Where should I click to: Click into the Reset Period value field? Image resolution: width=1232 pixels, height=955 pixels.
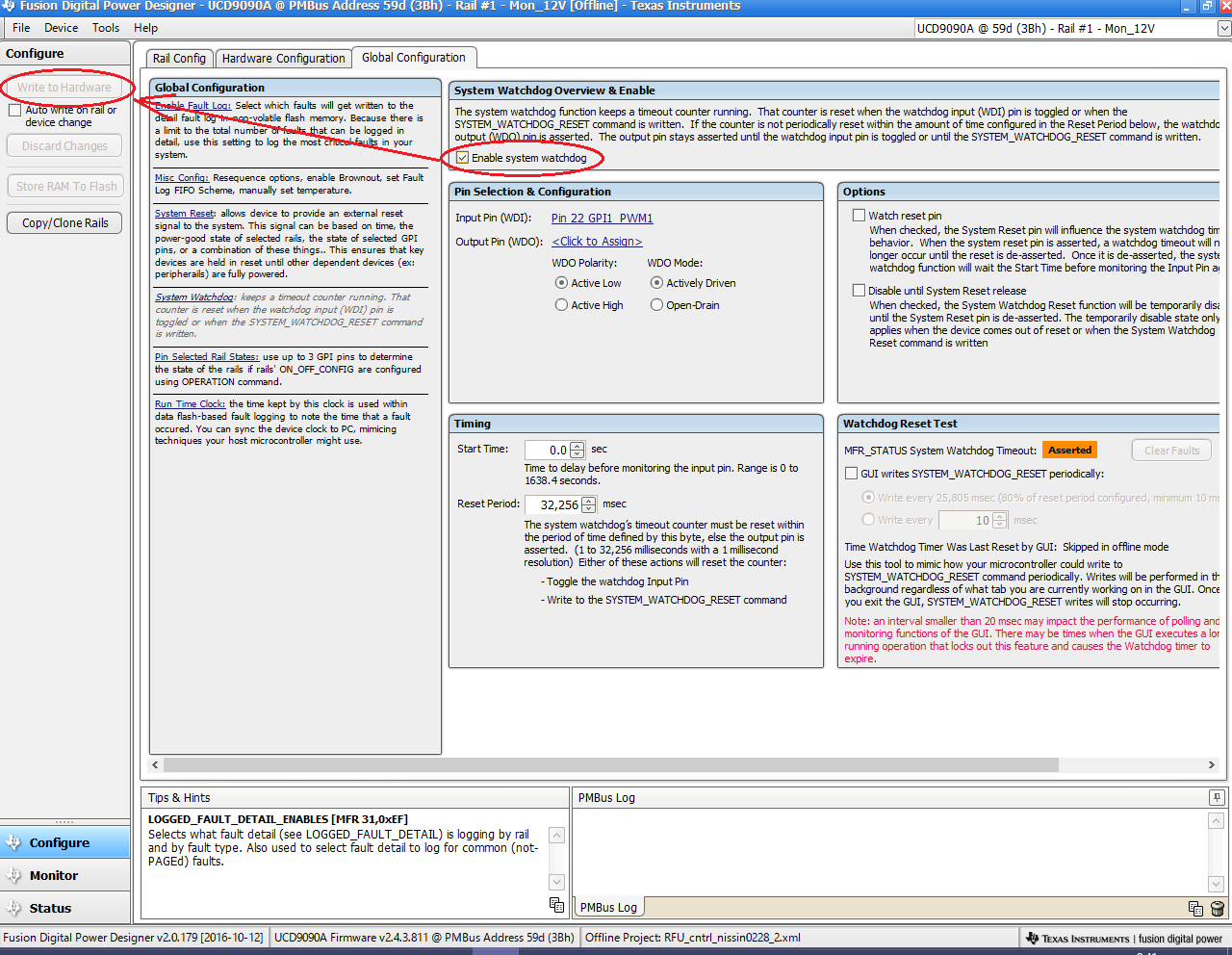[x=553, y=504]
